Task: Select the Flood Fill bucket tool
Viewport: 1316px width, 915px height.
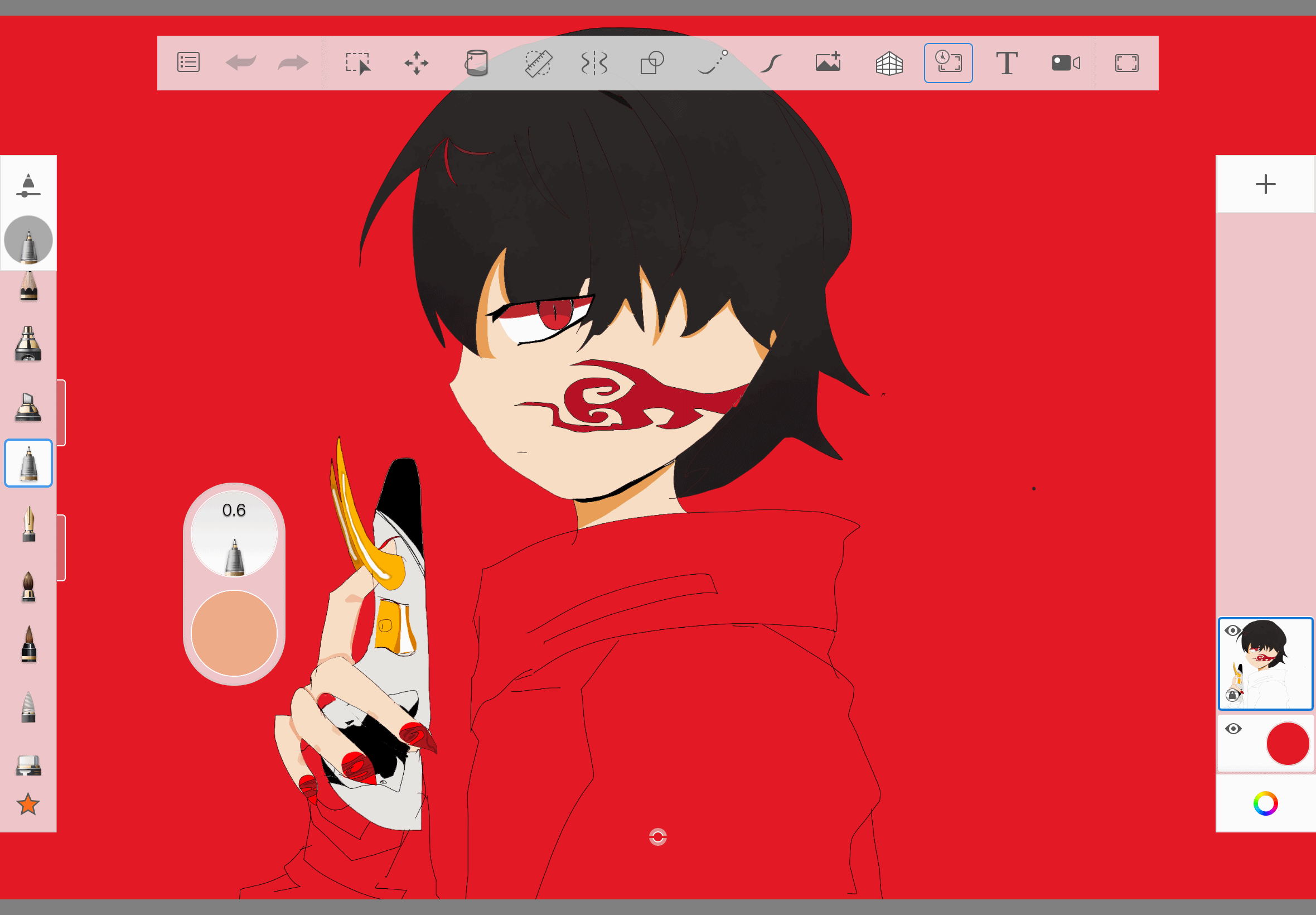Action: 476,62
